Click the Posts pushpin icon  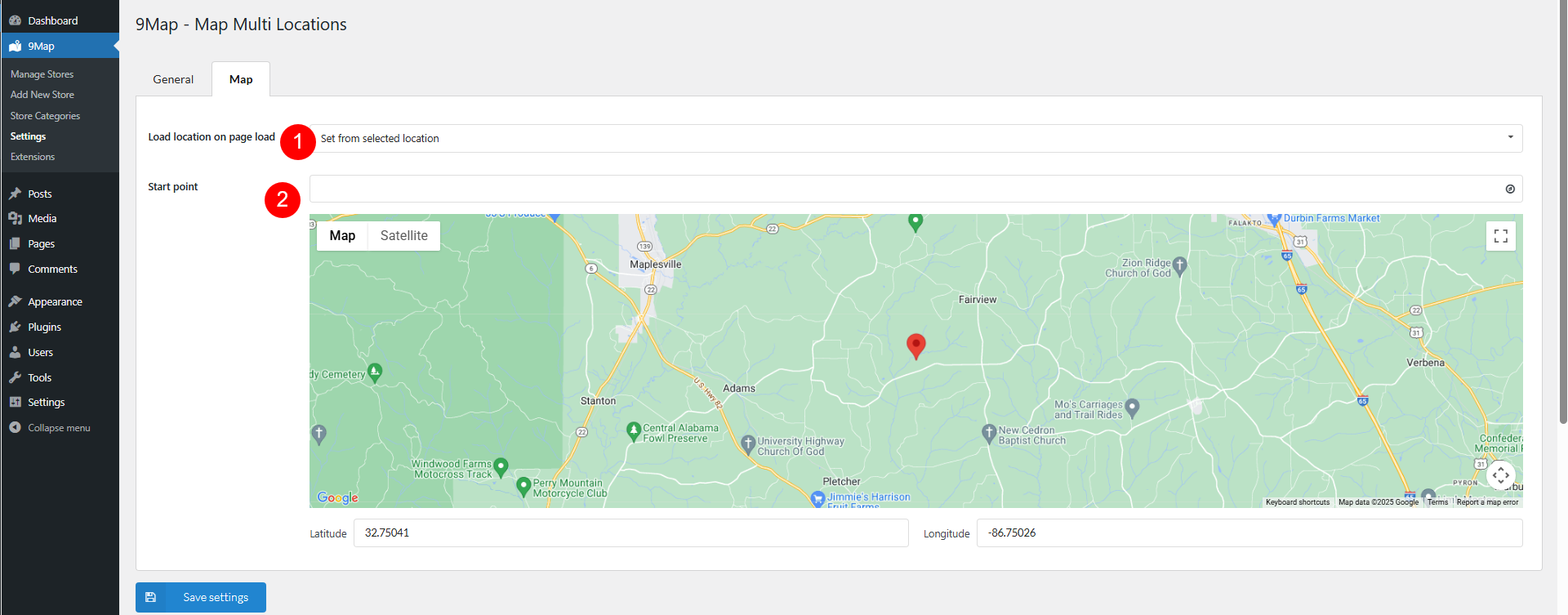(x=15, y=194)
